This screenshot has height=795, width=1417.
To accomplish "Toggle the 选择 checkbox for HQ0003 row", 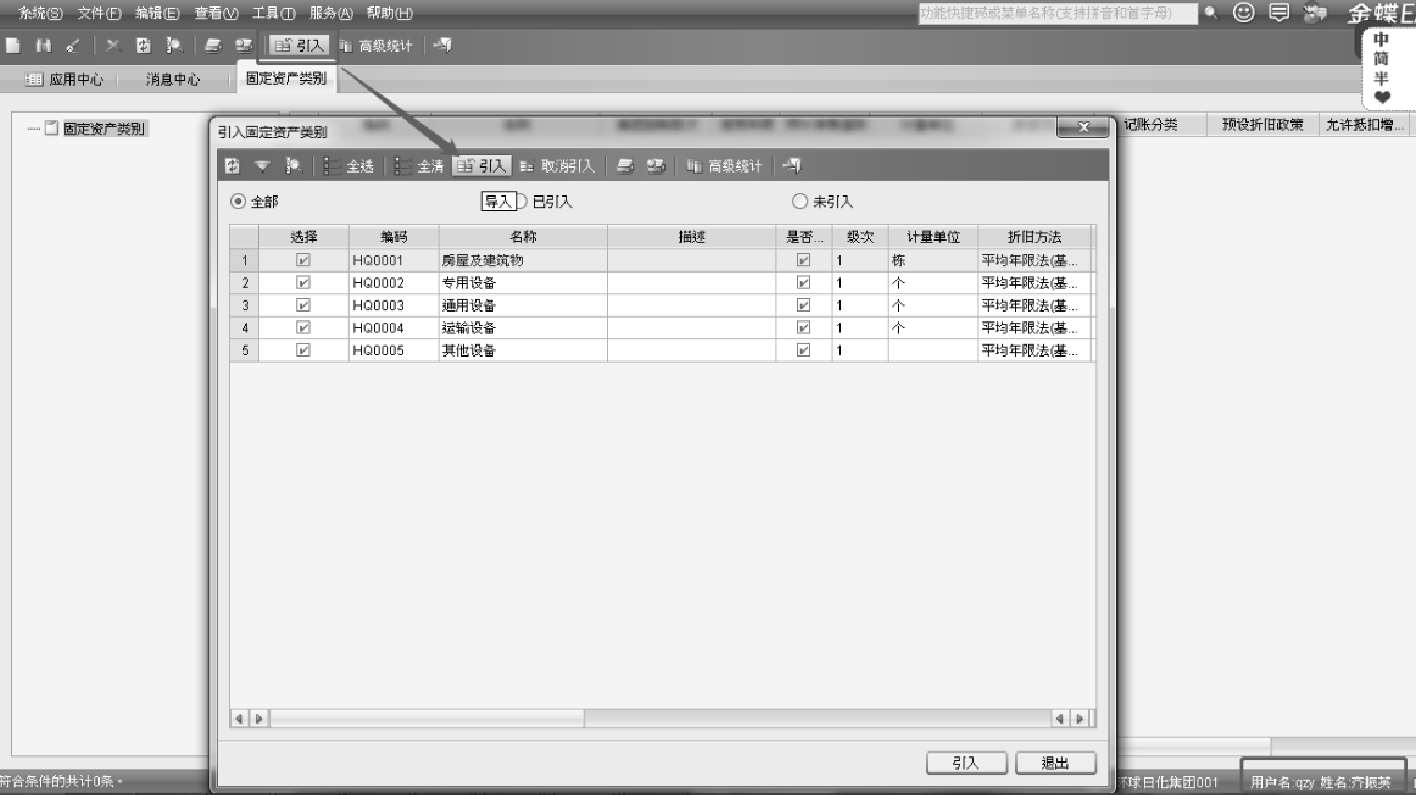I will pyautogui.click(x=304, y=305).
